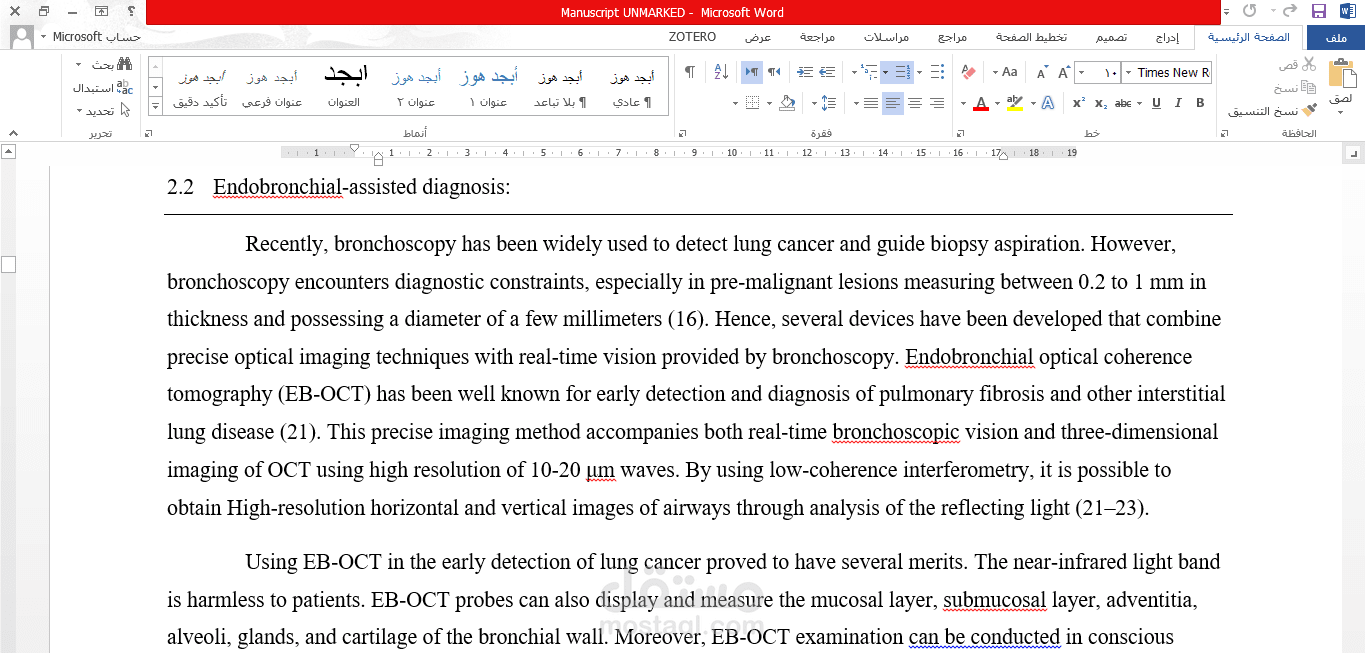
Task: Apply Heading 1 (عنوان ١) style
Action: pyautogui.click(x=489, y=88)
